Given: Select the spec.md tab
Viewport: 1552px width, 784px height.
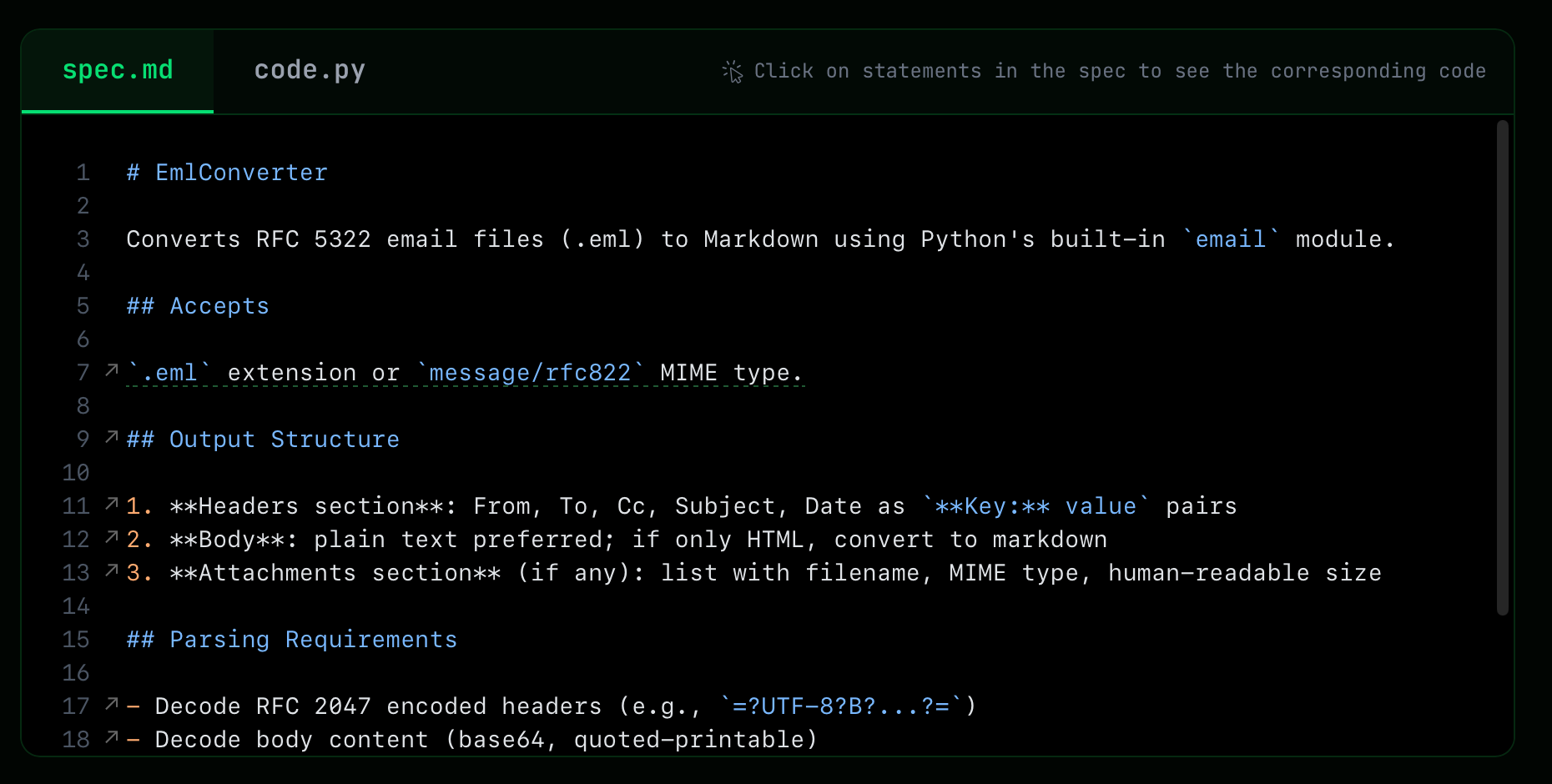Looking at the screenshot, I should 118,71.
